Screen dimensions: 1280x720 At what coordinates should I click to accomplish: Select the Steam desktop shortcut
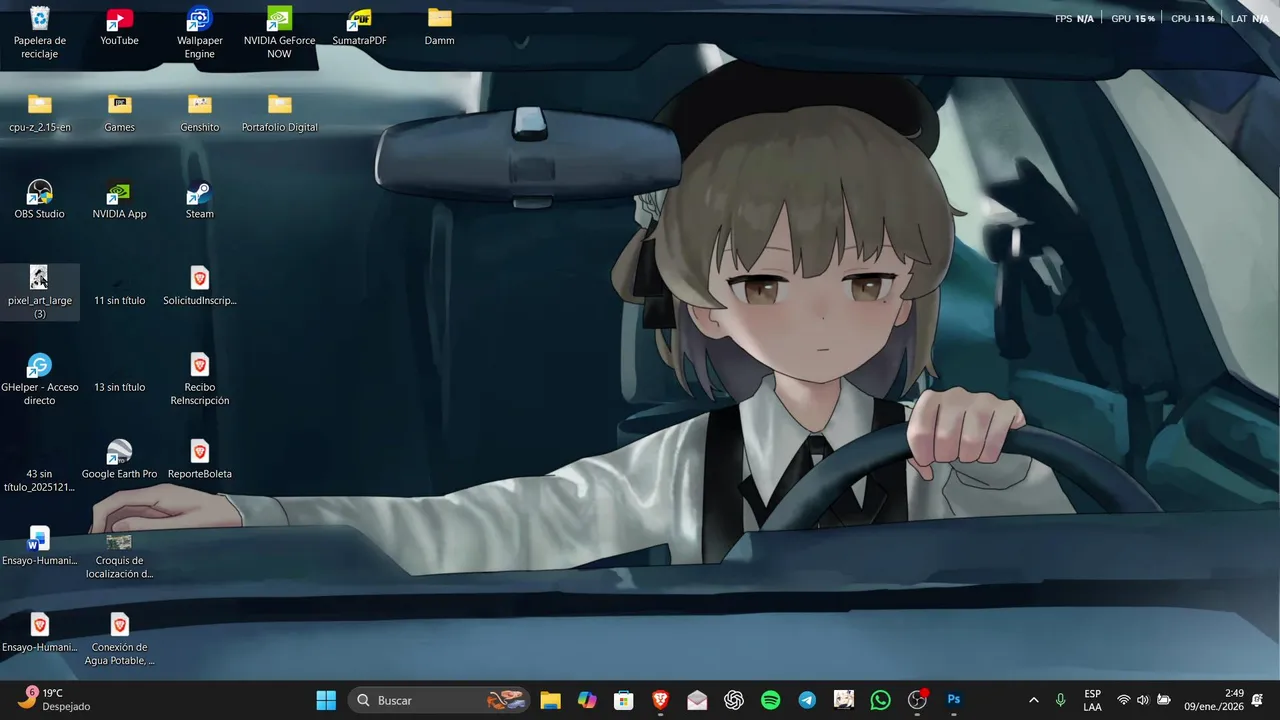pyautogui.click(x=199, y=200)
